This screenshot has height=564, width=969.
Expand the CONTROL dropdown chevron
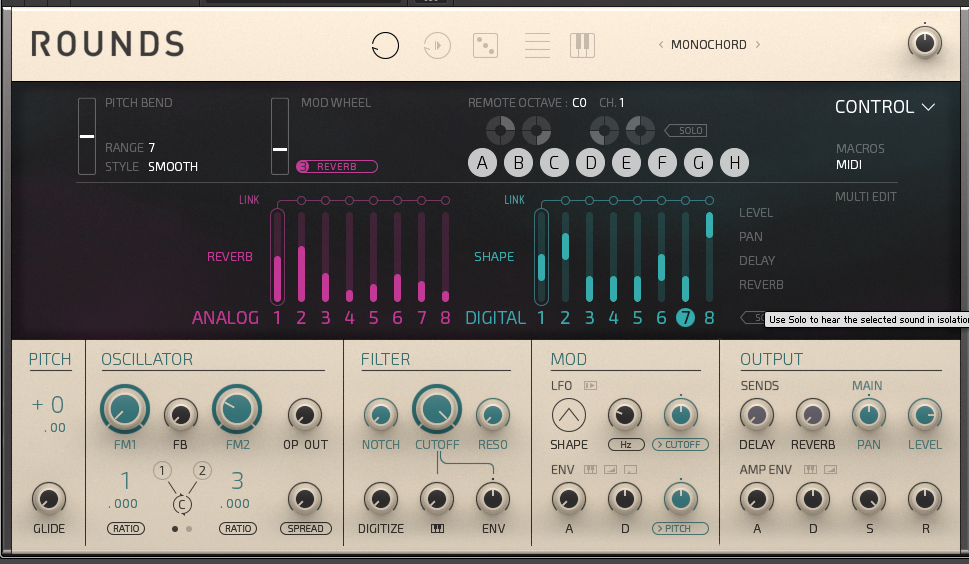(928, 107)
